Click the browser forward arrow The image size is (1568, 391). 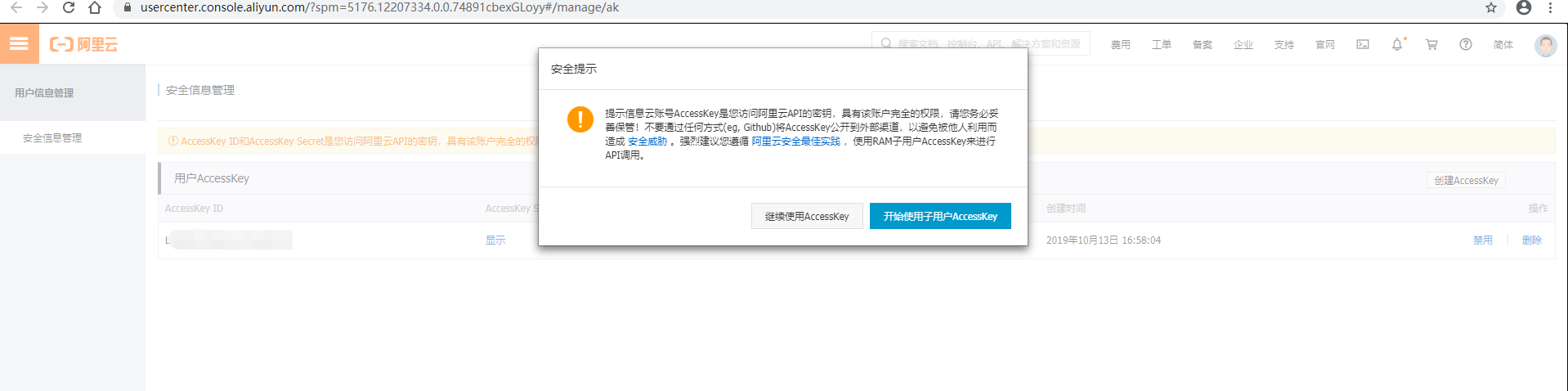(x=43, y=7)
